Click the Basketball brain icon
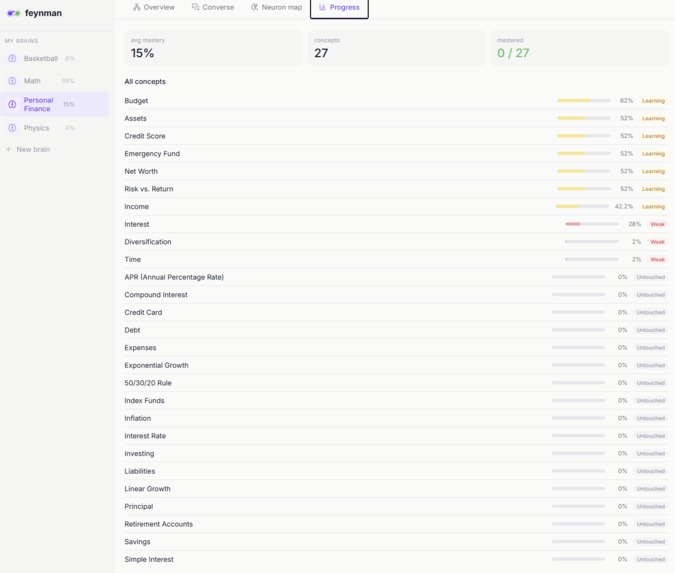The image size is (675, 573). tap(12, 58)
